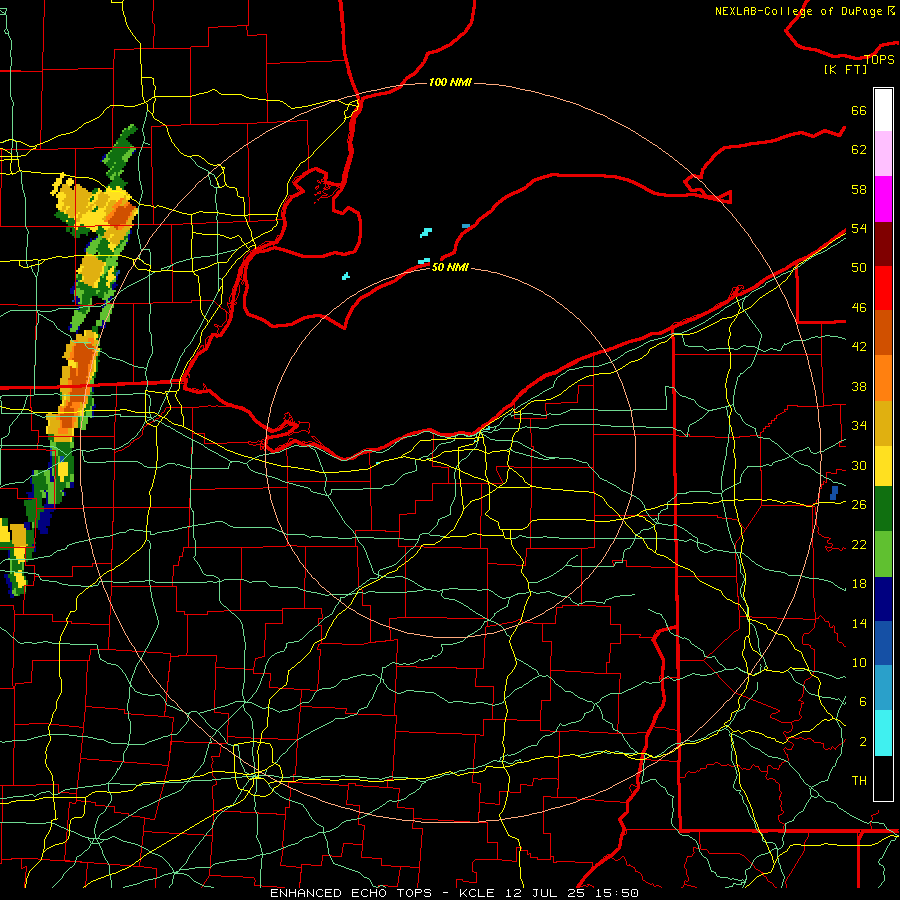Select the light orange legend swatch
This screenshot has height=900, width=900.
point(883,377)
